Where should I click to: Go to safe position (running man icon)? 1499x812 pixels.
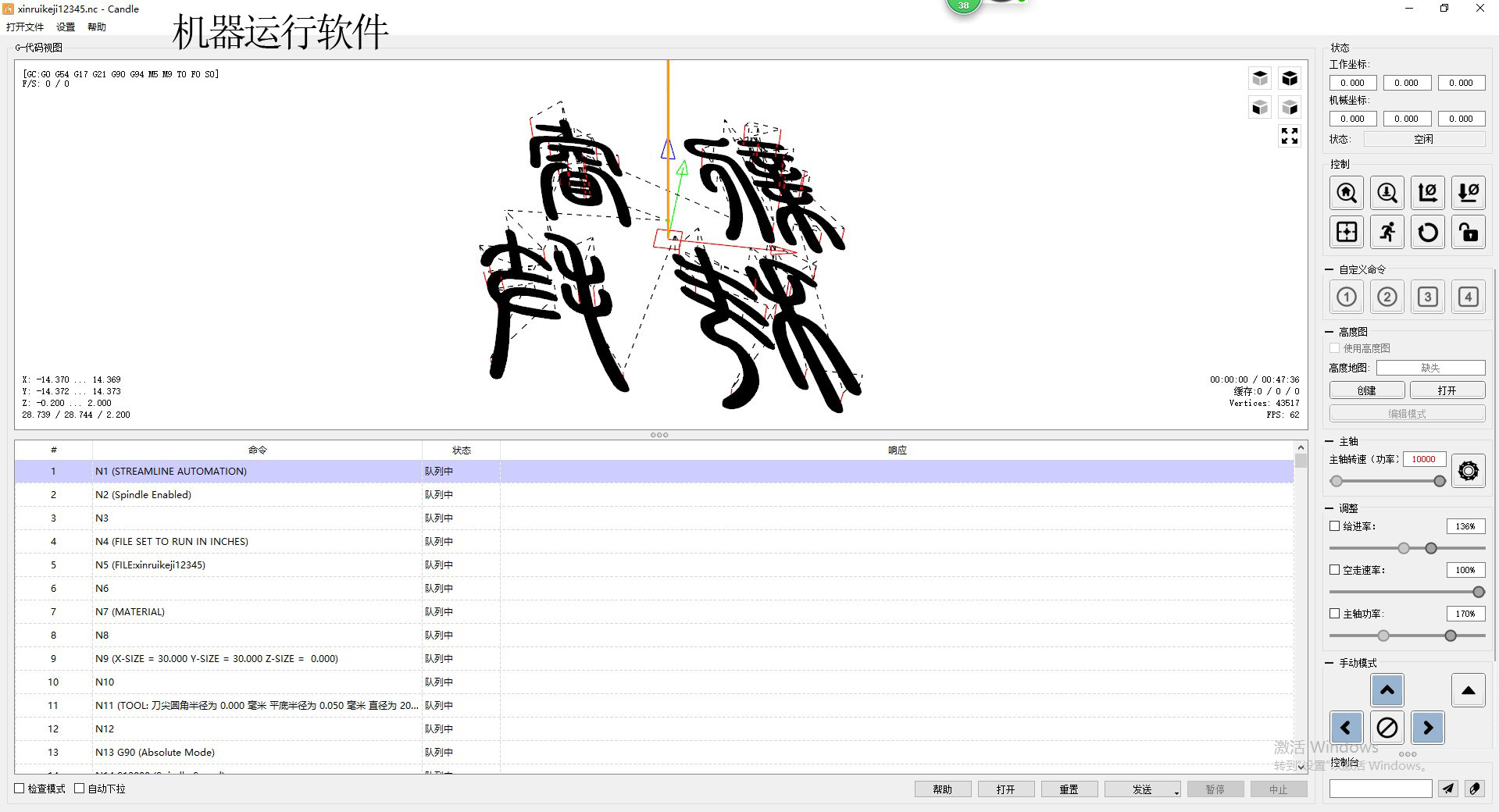(1387, 232)
